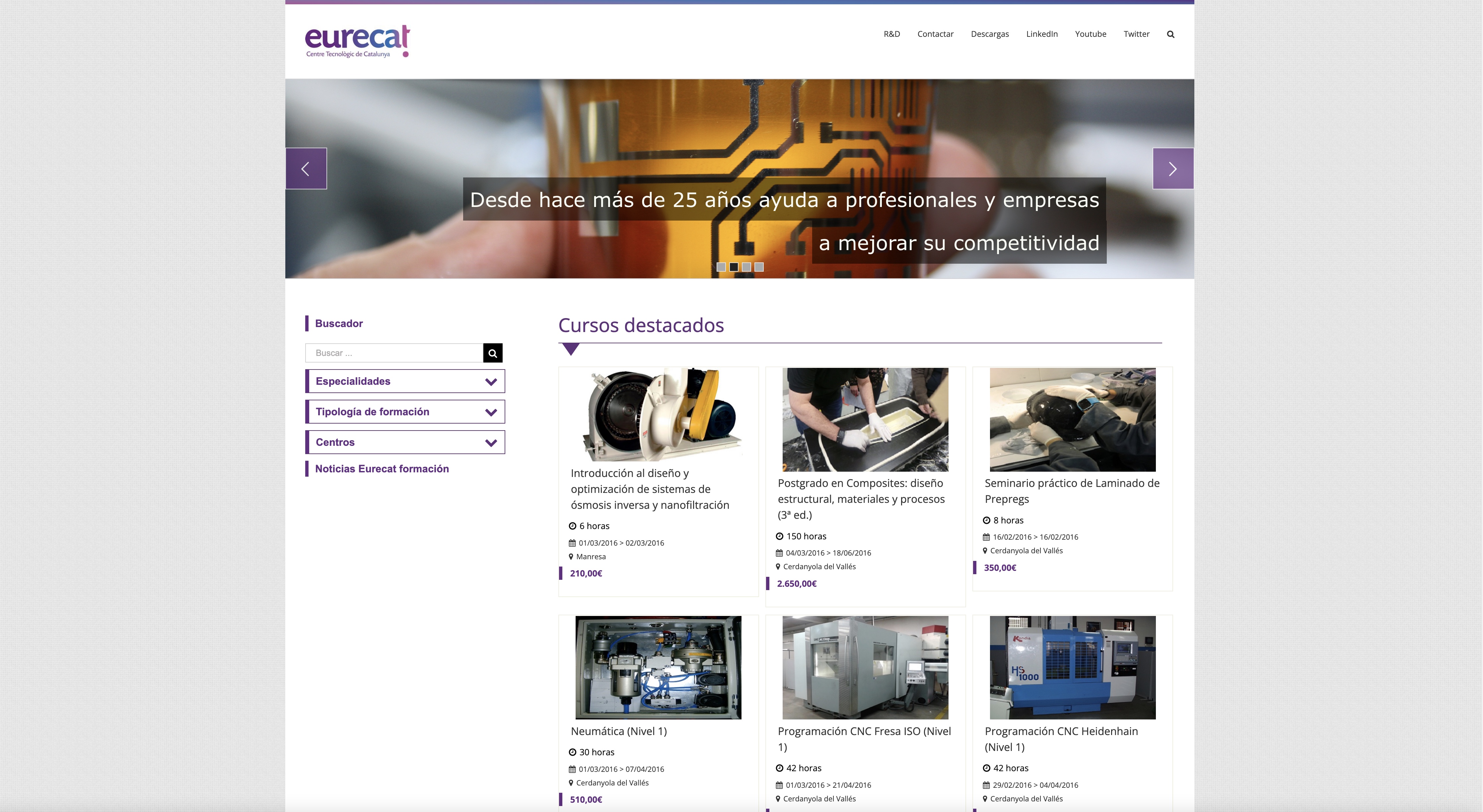The image size is (1483, 812).
Task: Click the 150 horas duration text
Action: point(806,536)
